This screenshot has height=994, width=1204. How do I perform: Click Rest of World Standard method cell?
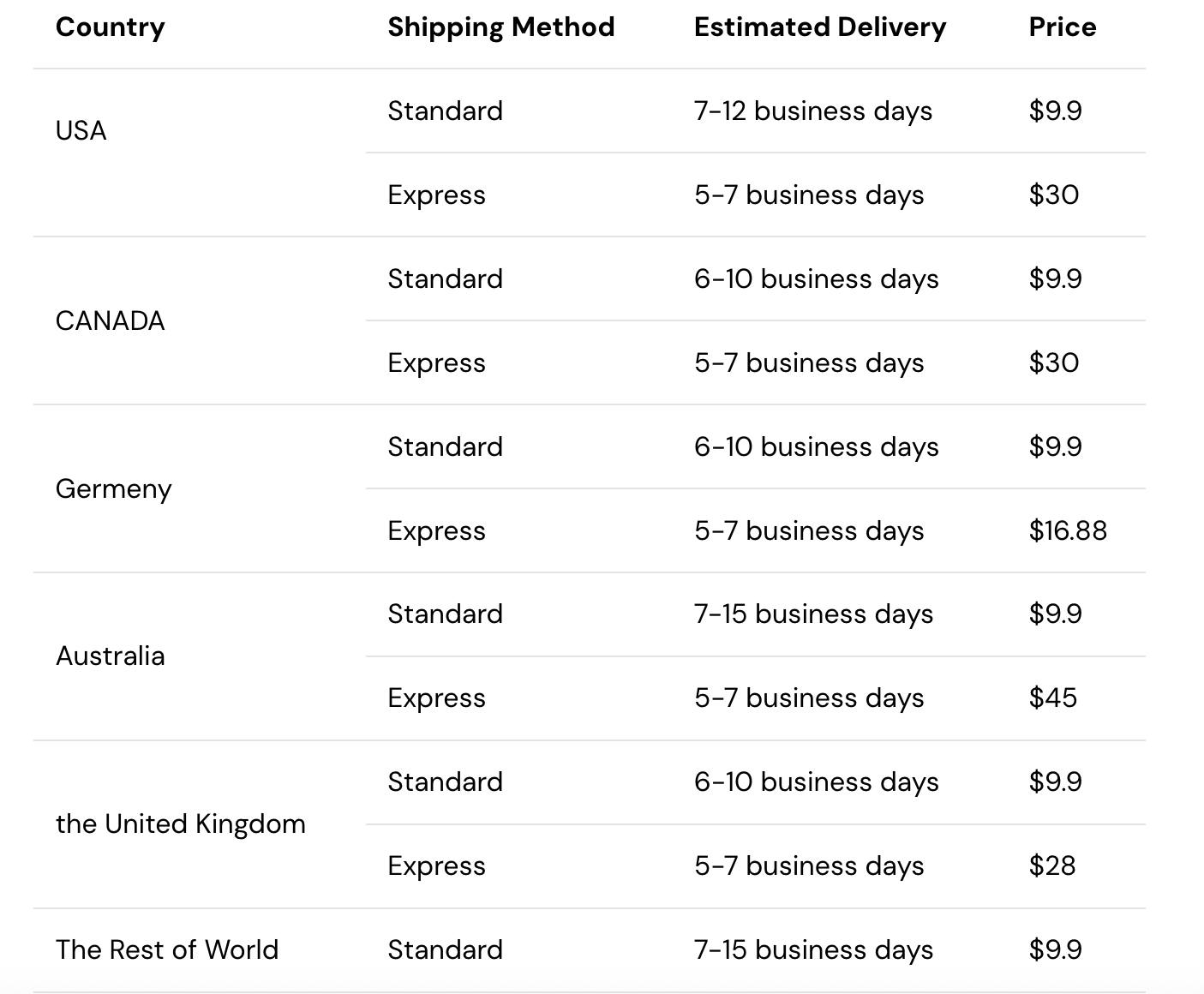[445, 950]
